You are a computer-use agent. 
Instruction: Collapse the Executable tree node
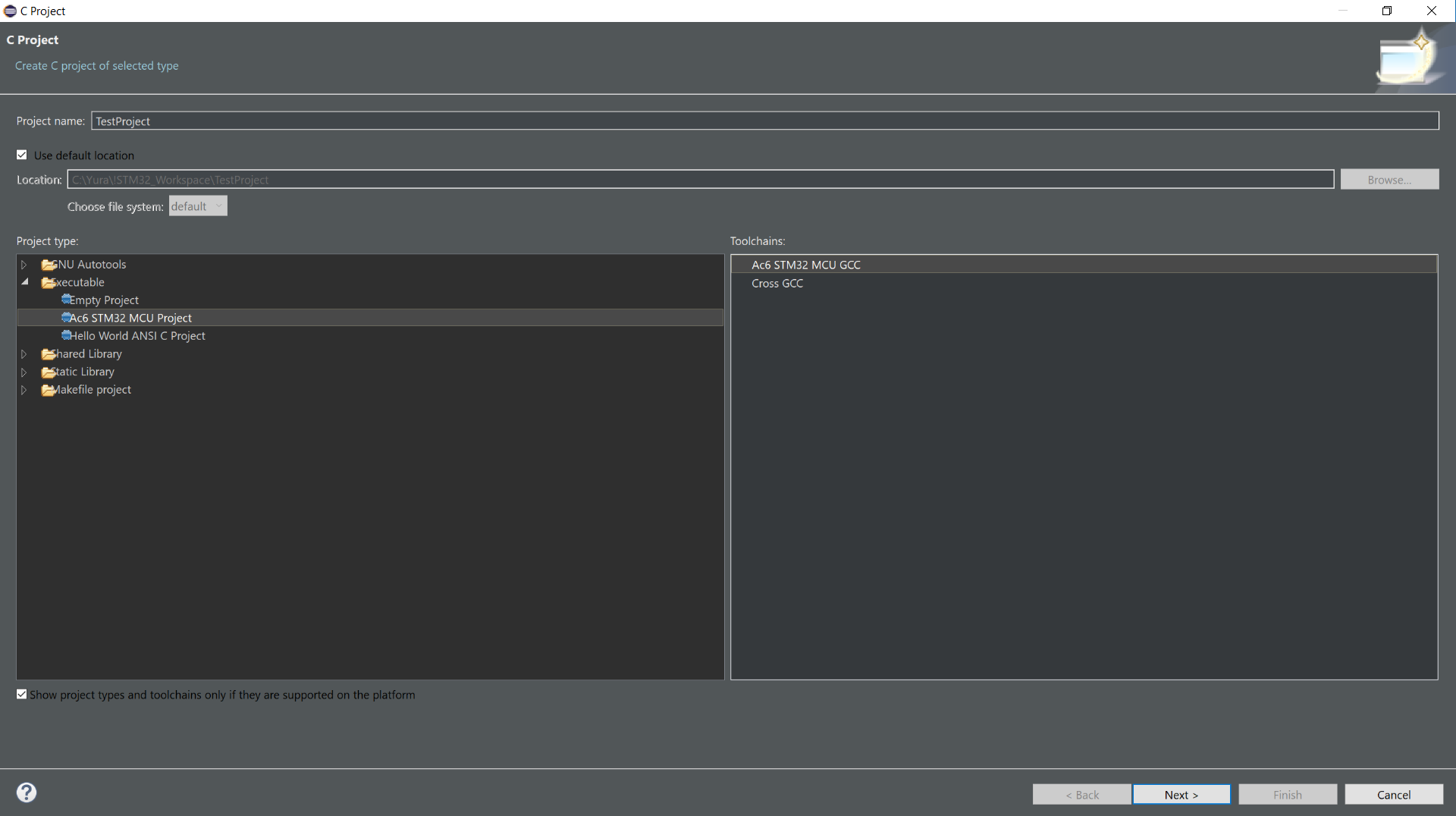click(x=24, y=282)
